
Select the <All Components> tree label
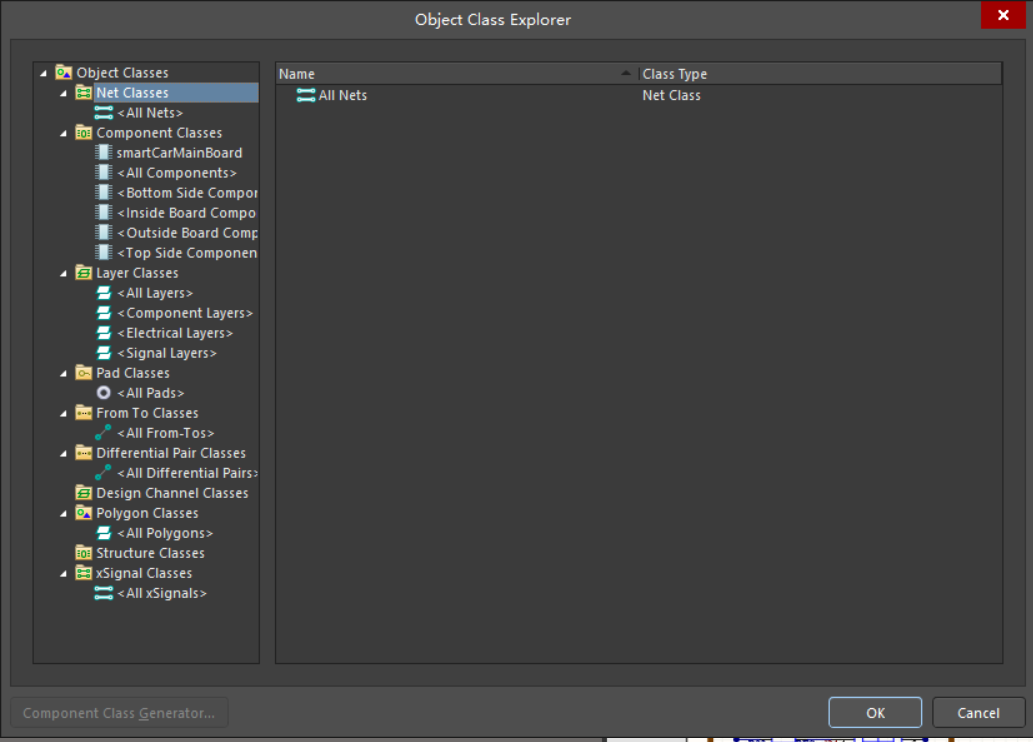(177, 173)
